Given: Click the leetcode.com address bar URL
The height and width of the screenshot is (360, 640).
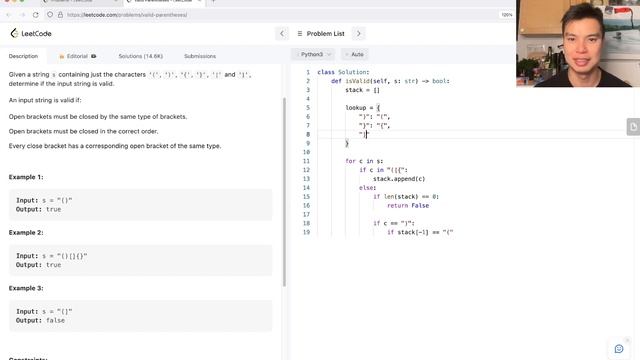Looking at the screenshot, I should (x=127, y=15).
